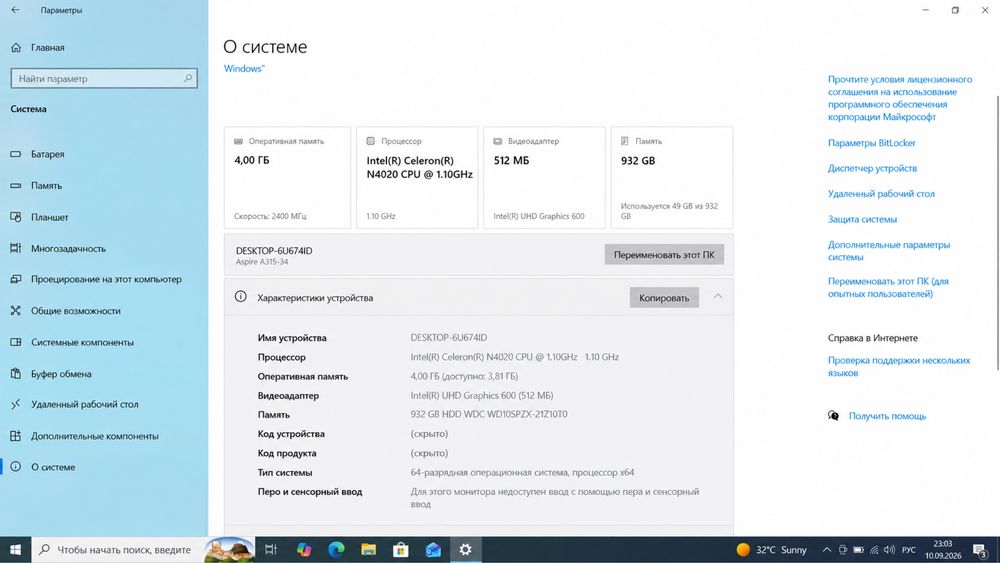Open the clock showing 23:03

(x=943, y=549)
